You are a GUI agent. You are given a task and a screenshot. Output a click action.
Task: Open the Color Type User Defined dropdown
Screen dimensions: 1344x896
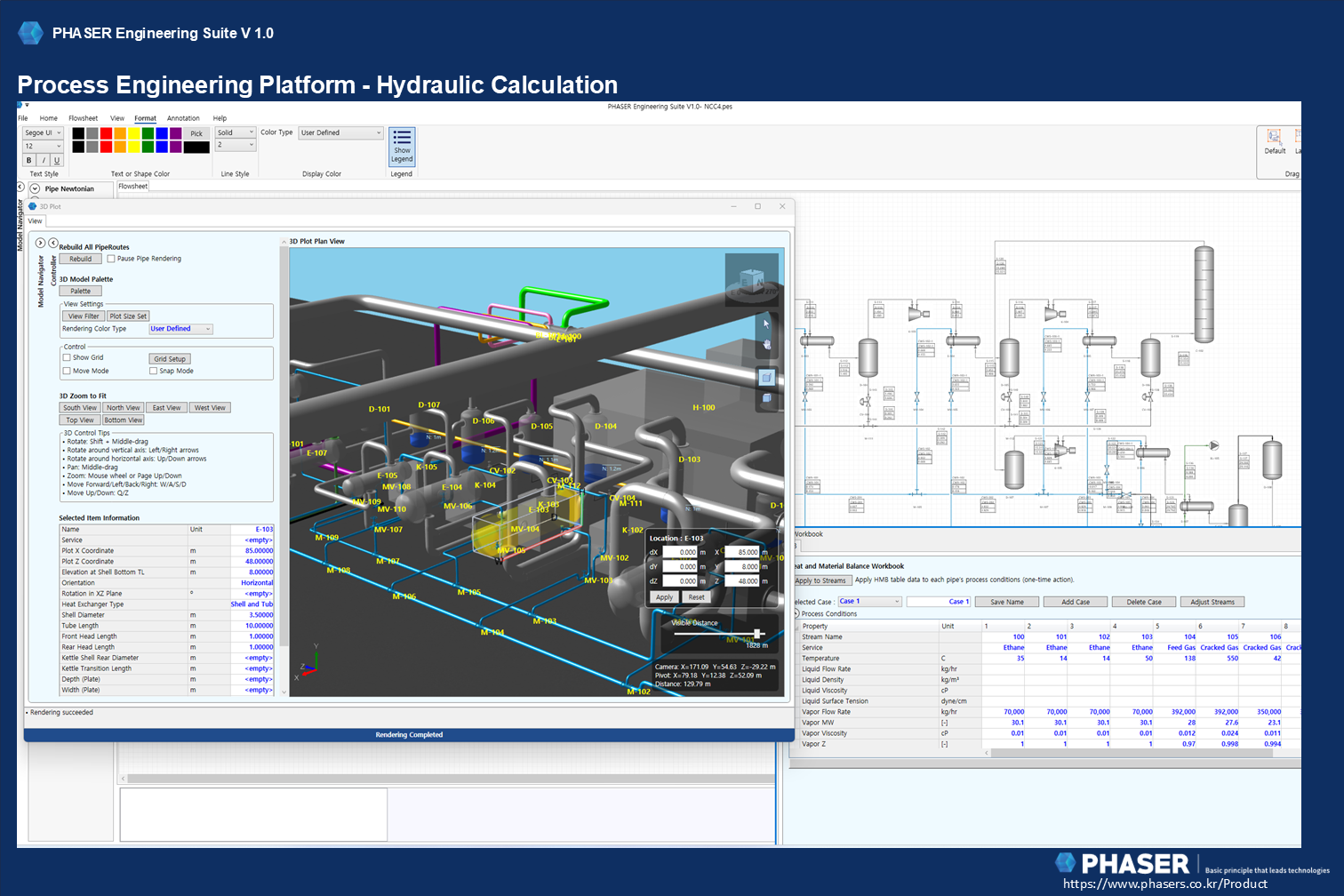tap(340, 132)
